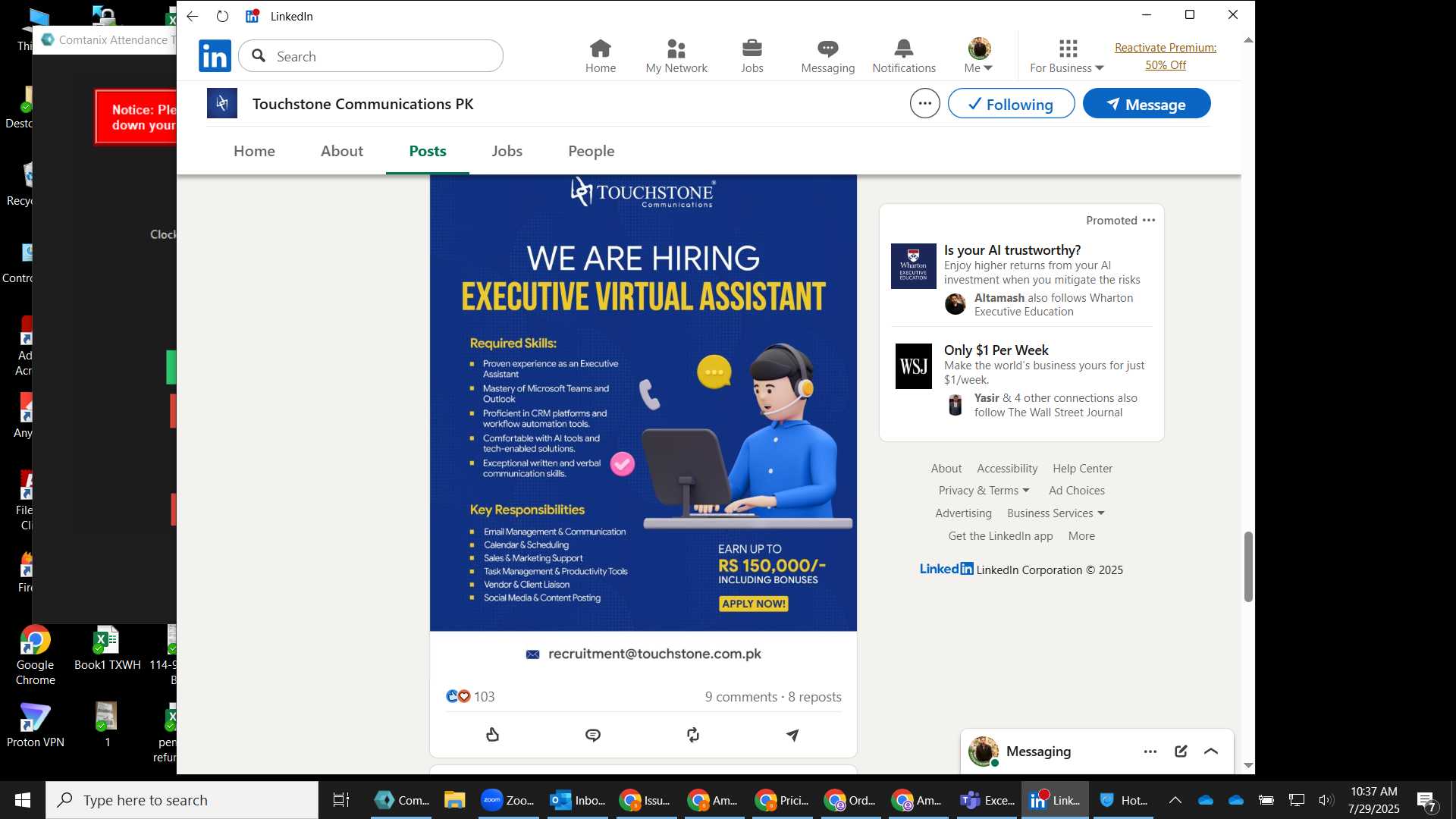
Task: View the 9 comments
Action: (x=741, y=696)
